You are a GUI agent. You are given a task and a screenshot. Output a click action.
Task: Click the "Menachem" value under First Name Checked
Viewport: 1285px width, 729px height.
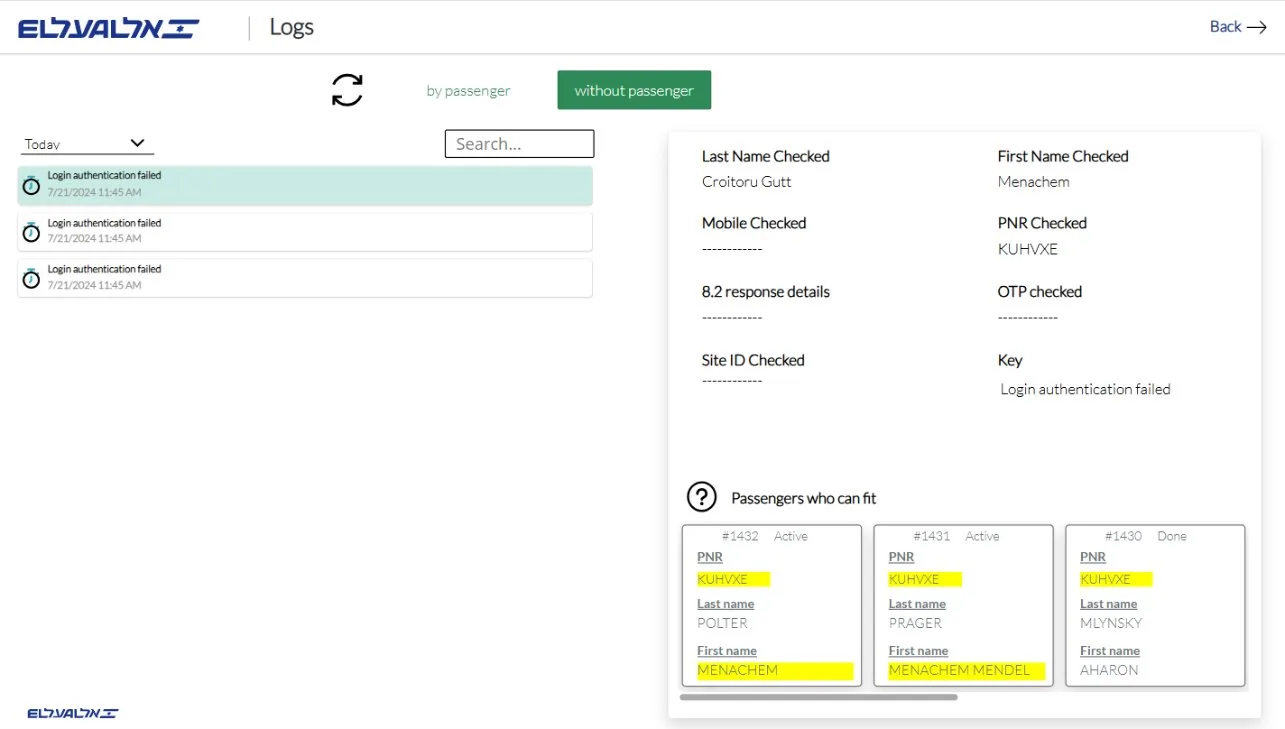click(x=1034, y=182)
